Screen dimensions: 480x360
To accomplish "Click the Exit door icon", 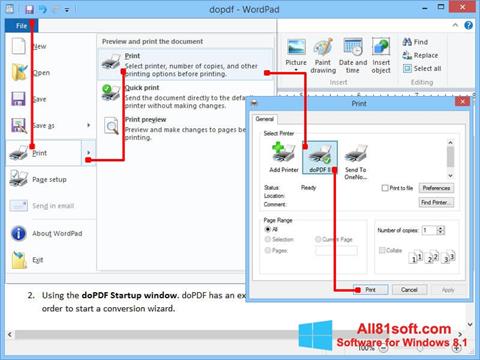I will point(19,260).
